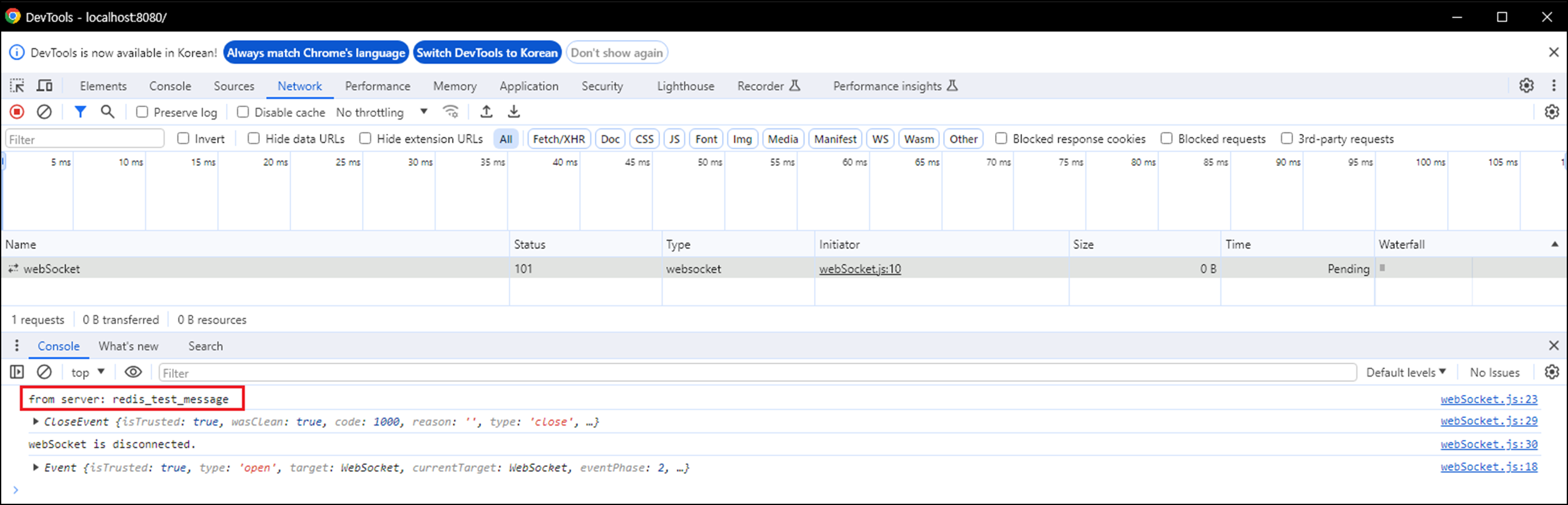1568x505 pixels.
Task: Switch to the Sources tab
Action: 234,86
